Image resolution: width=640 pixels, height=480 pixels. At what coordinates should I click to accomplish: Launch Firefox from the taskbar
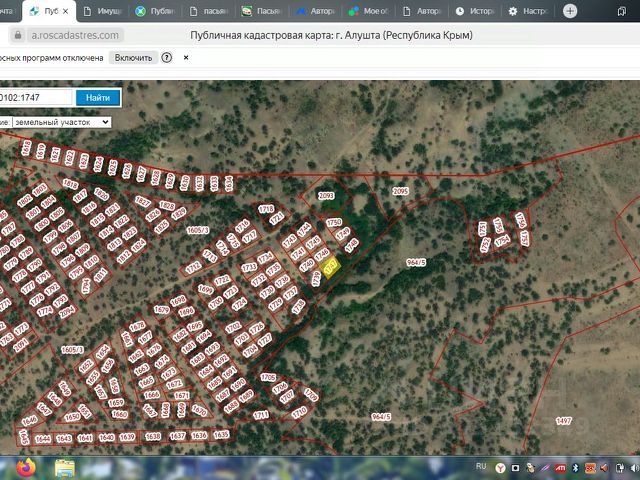coord(26,468)
